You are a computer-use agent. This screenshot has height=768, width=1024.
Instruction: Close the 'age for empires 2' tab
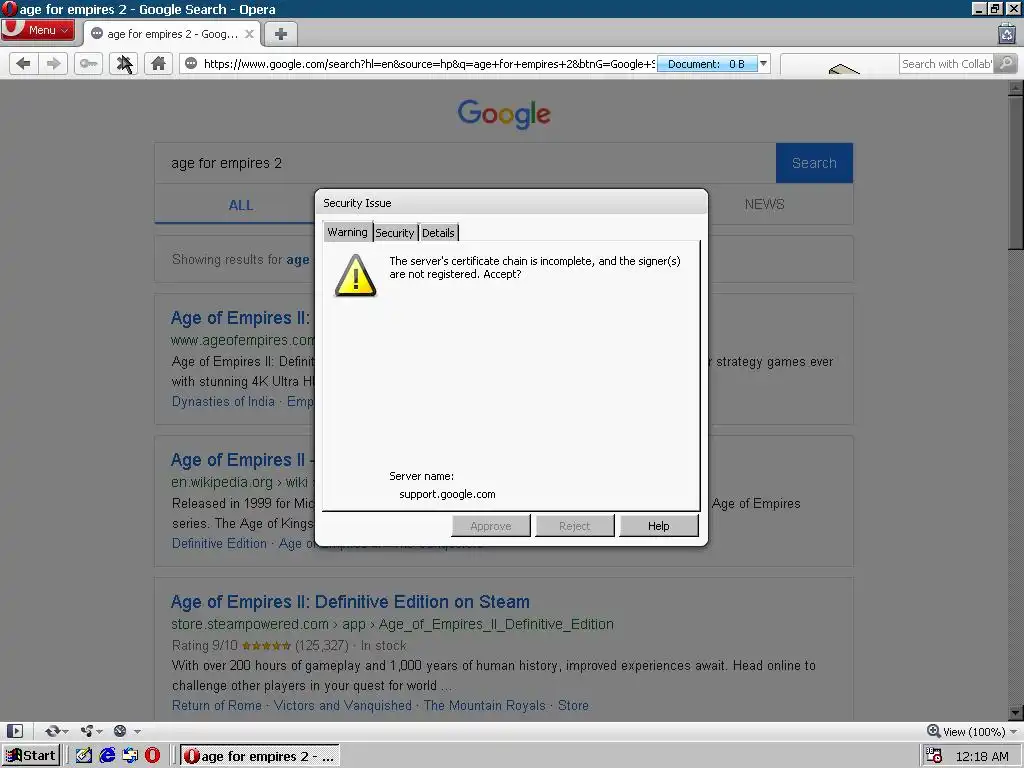(249, 34)
